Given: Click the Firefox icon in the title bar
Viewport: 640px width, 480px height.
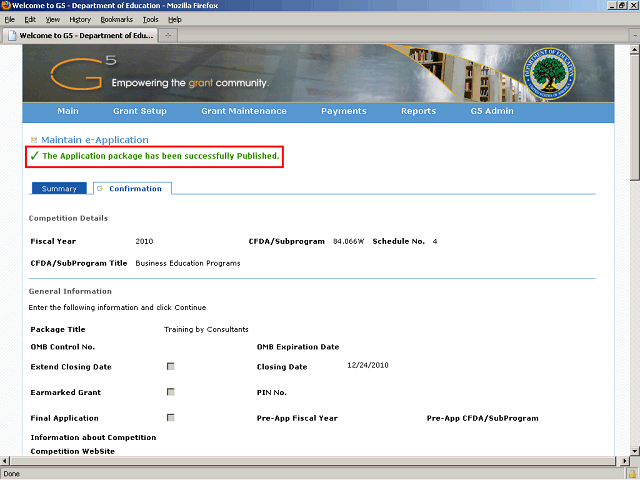Looking at the screenshot, I should click(5, 5).
